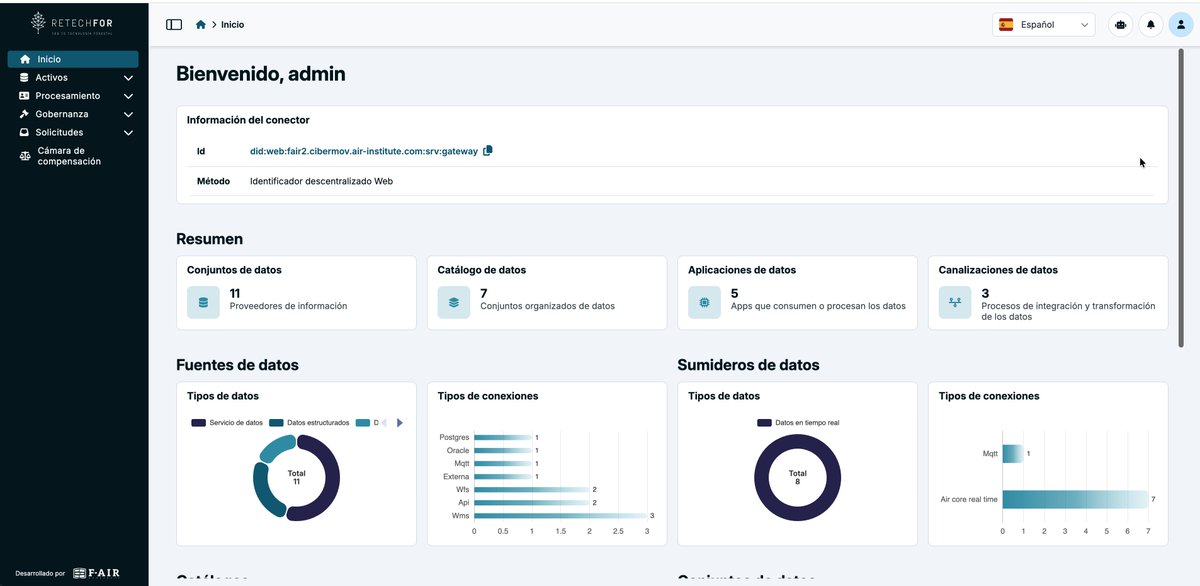Open the Gobernanza sidebar menu
The width and height of the screenshot is (1200, 586).
(x=73, y=114)
